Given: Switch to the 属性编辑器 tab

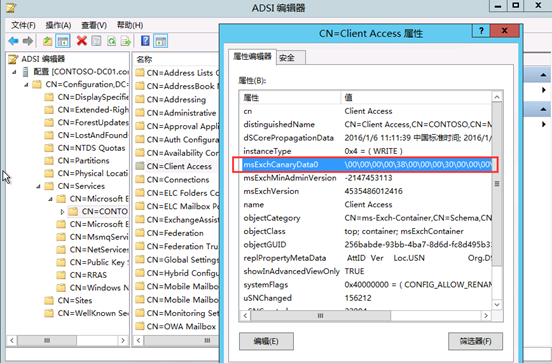Looking at the screenshot, I should pyautogui.click(x=252, y=57).
